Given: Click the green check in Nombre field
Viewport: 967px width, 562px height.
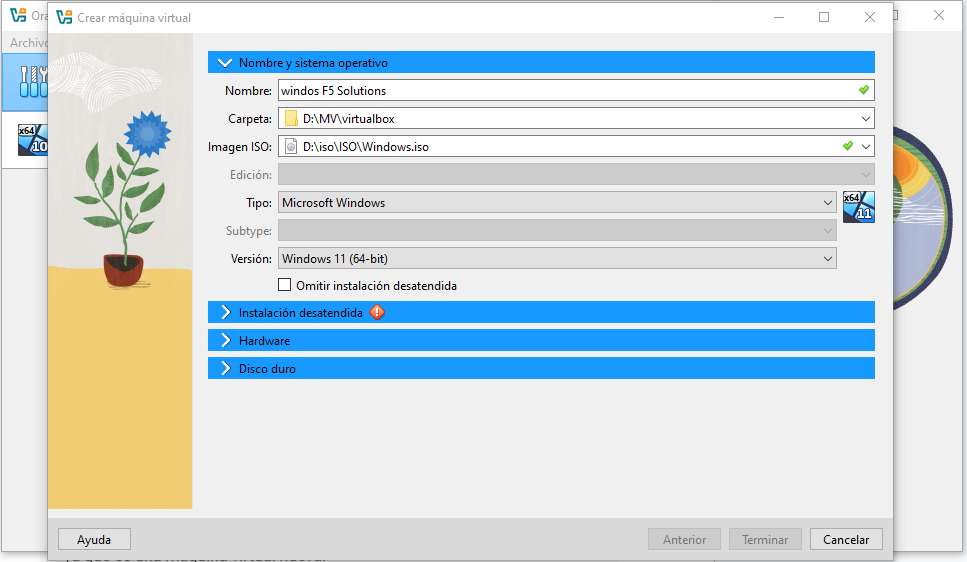Looking at the screenshot, I should click(863, 90).
